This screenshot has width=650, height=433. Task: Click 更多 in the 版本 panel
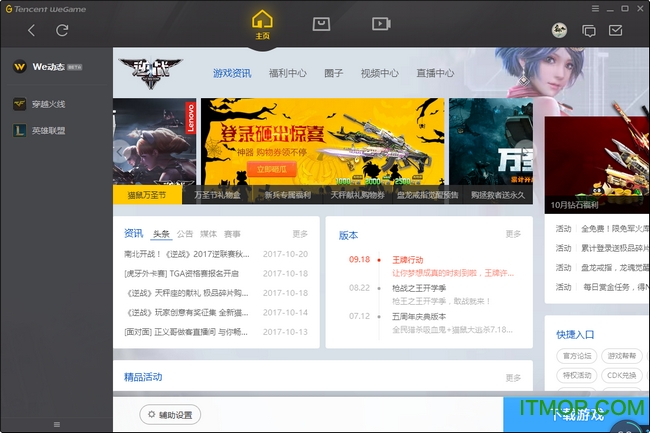513,234
